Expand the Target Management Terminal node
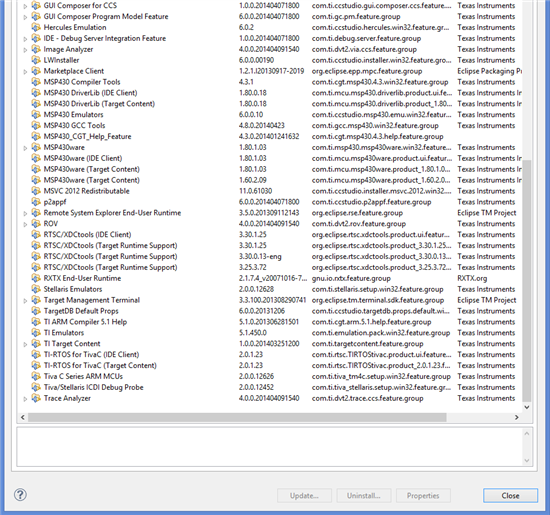This screenshot has height=515, width=550. click(x=25, y=301)
